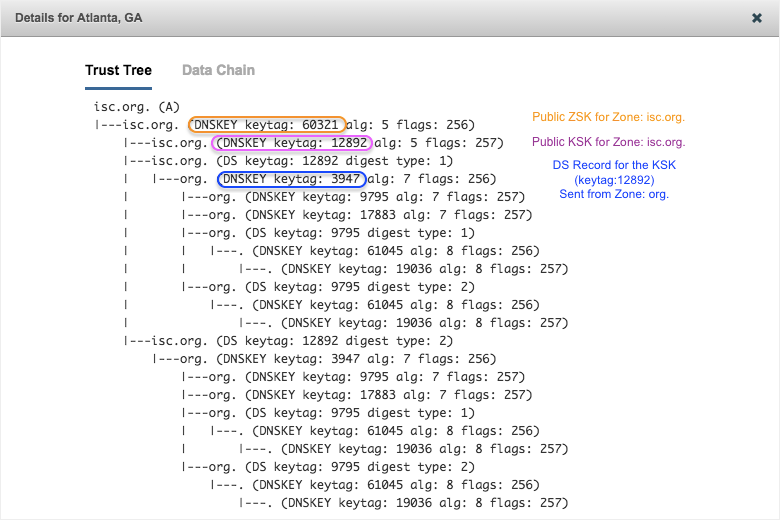Select the orange-outlined DNSKEY keytag 60321
Viewport: 780px width, 520px height.
point(266,125)
